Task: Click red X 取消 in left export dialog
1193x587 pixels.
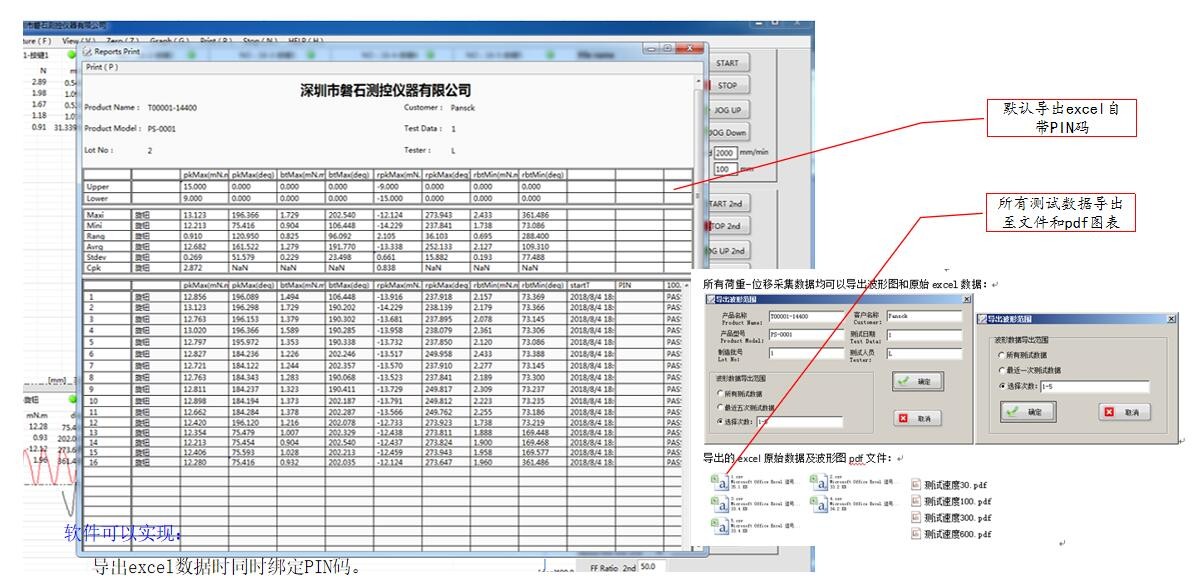Action: pyautogui.click(x=916, y=419)
